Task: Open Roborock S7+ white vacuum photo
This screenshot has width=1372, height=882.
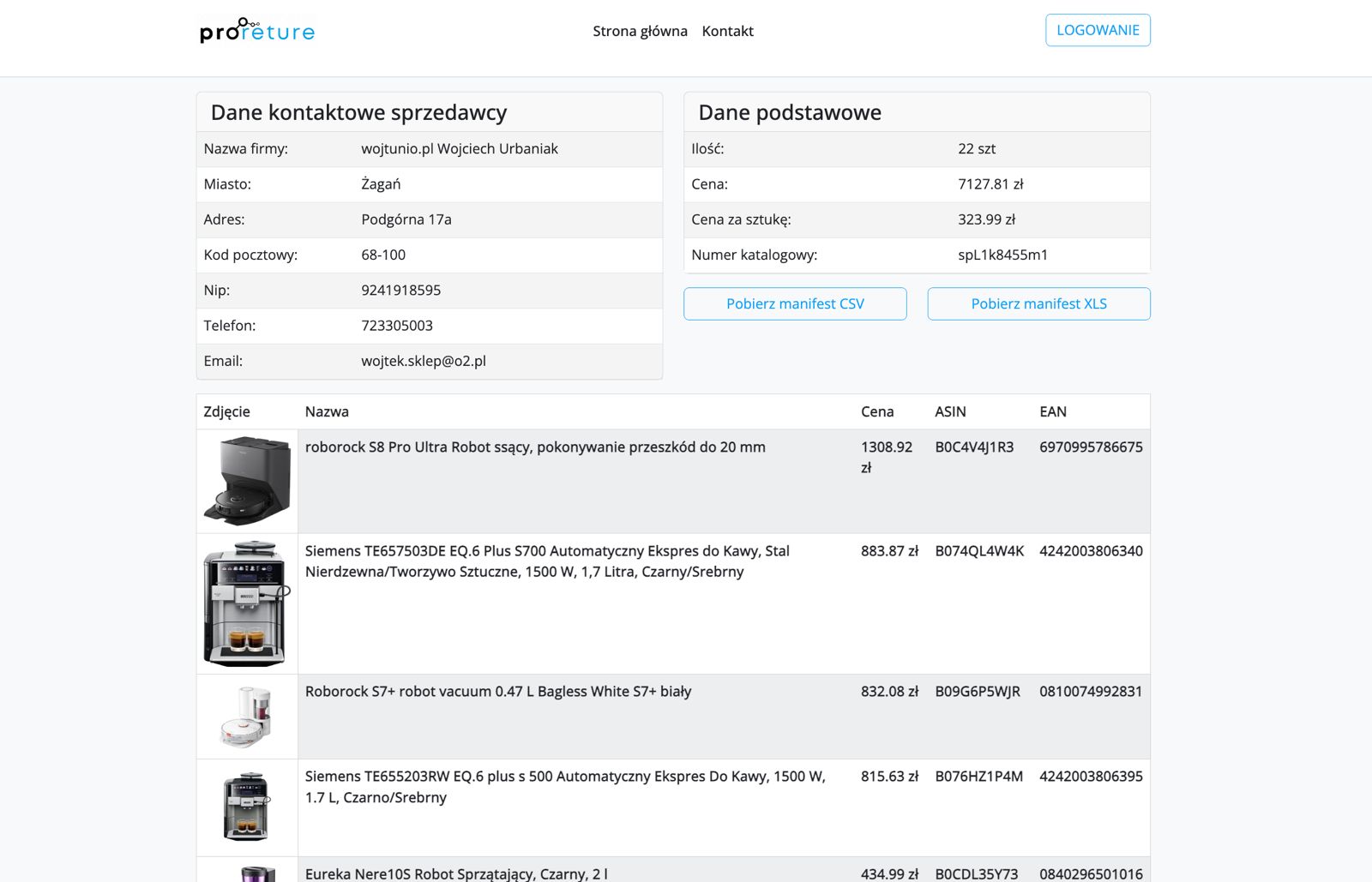Action: (x=247, y=717)
